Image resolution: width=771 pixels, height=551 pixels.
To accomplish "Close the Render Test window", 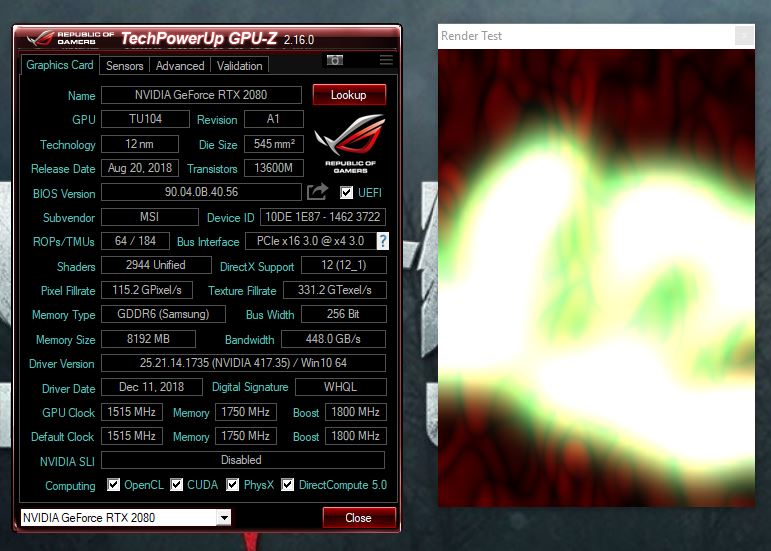I will tap(744, 36).
